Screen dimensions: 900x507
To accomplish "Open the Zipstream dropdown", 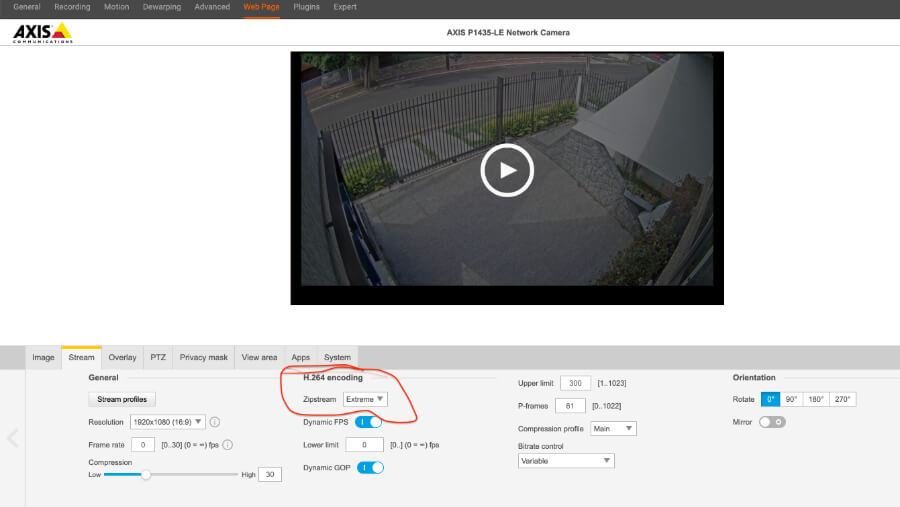I will [365, 399].
